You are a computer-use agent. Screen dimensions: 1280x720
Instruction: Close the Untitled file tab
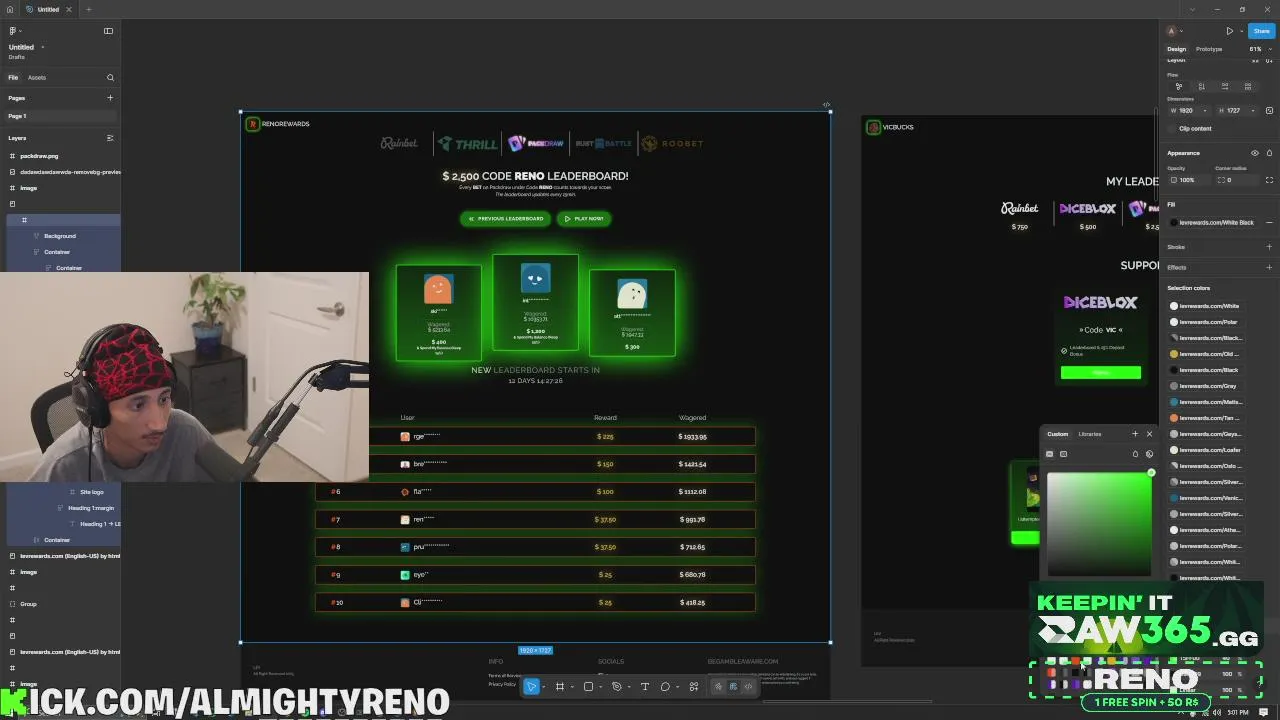(68, 9)
